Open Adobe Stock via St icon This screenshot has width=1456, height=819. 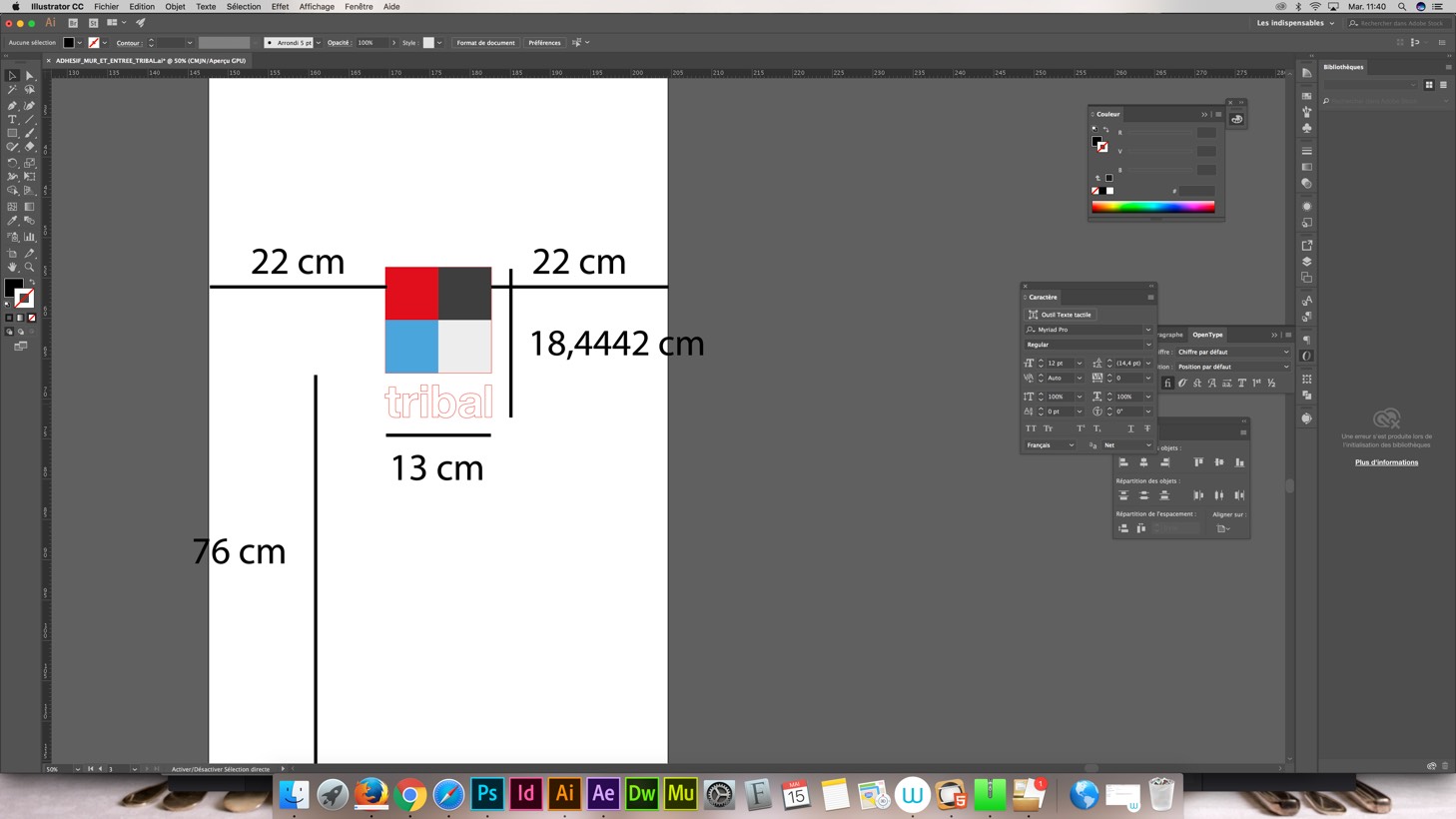pyautogui.click(x=93, y=22)
